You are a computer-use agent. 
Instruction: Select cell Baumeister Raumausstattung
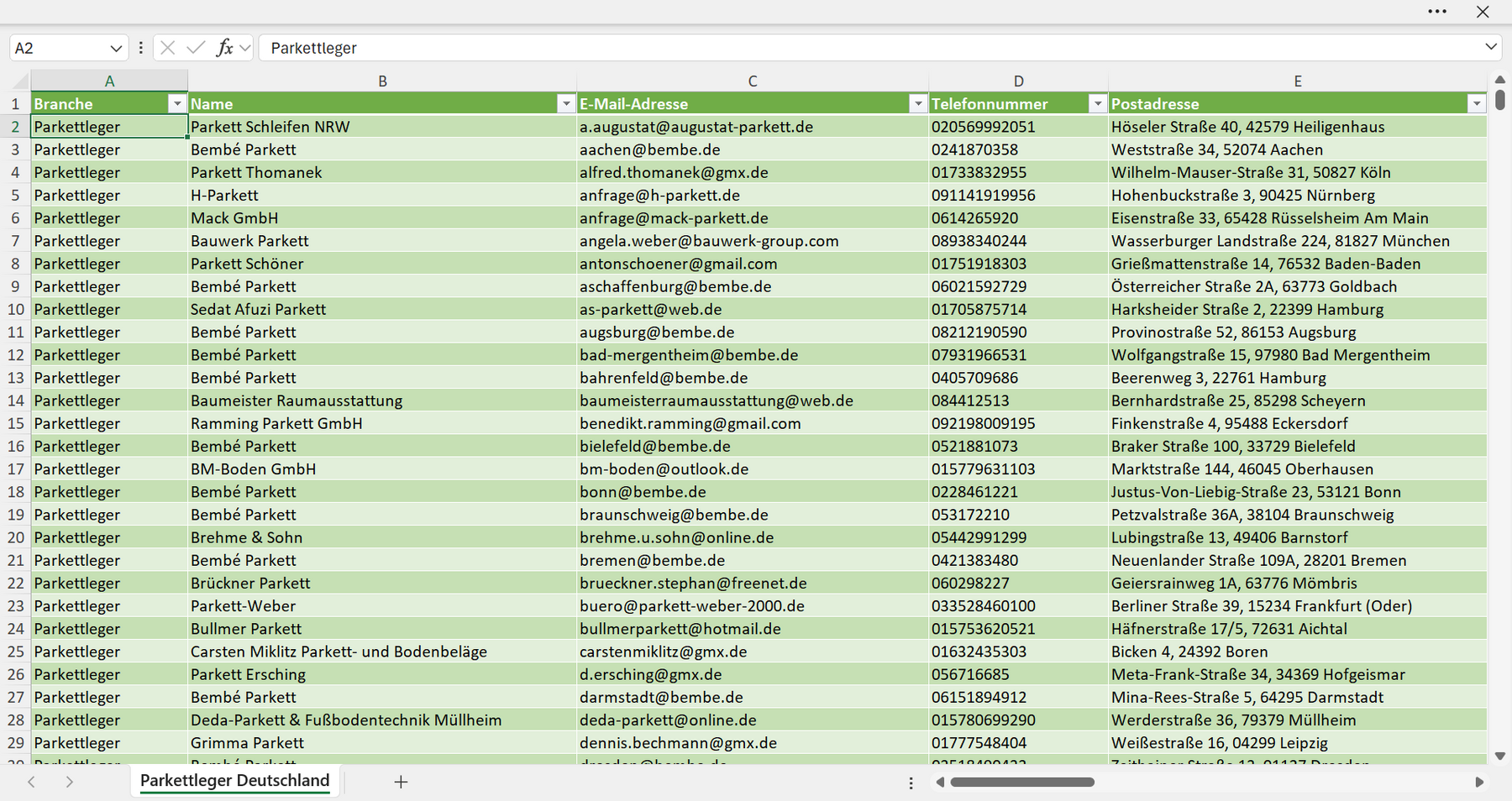click(382, 400)
